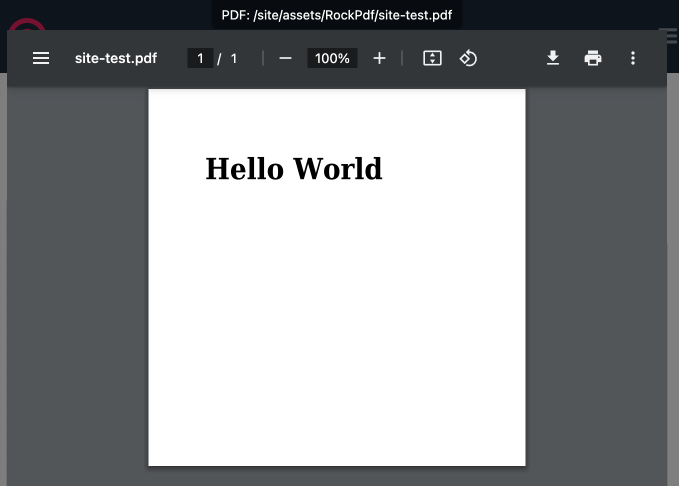Open the three-dot more actions menu
Viewport: 679px width, 486px height.
pyautogui.click(x=633, y=58)
